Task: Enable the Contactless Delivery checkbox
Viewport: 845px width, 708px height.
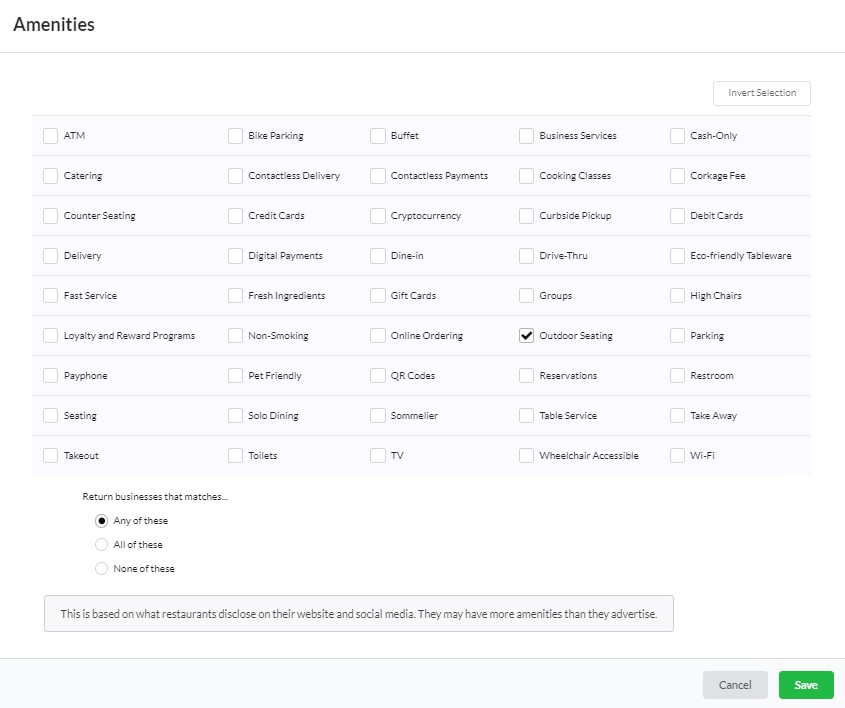Action: coord(236,176)
